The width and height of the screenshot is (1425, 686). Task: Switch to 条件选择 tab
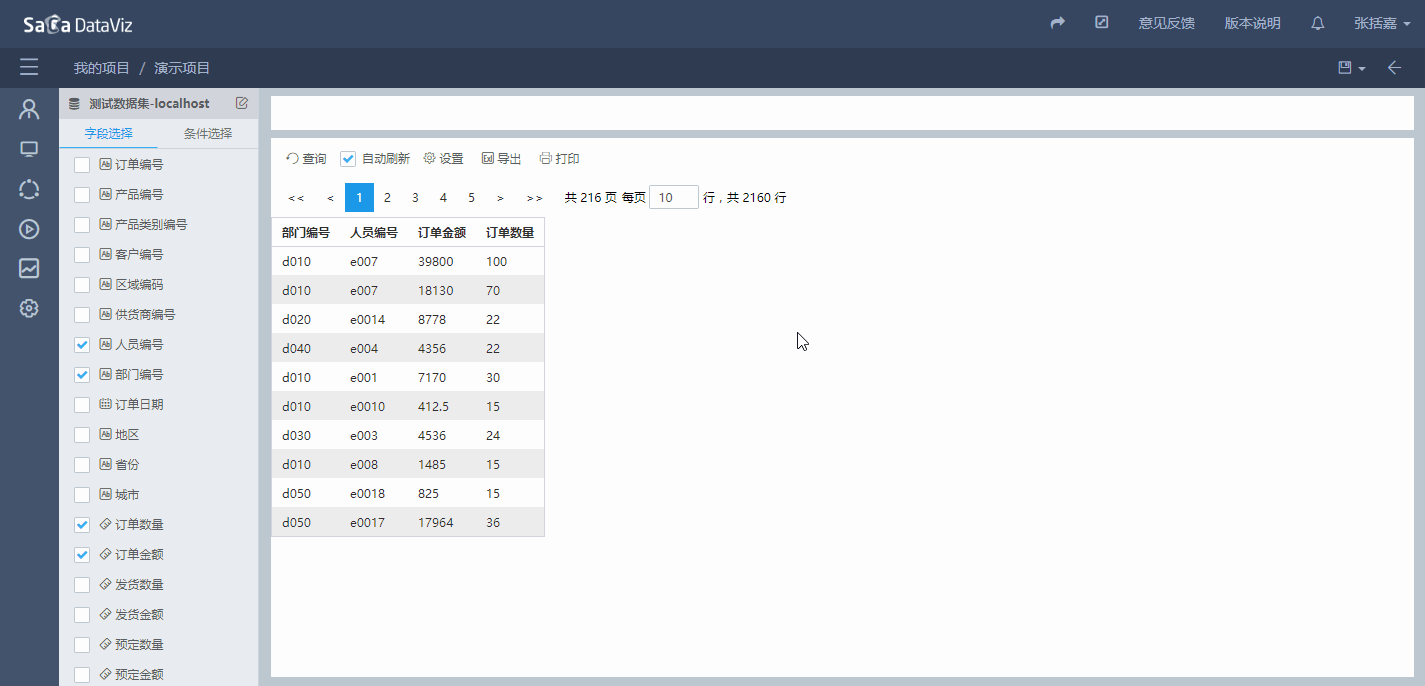point(208,133)
